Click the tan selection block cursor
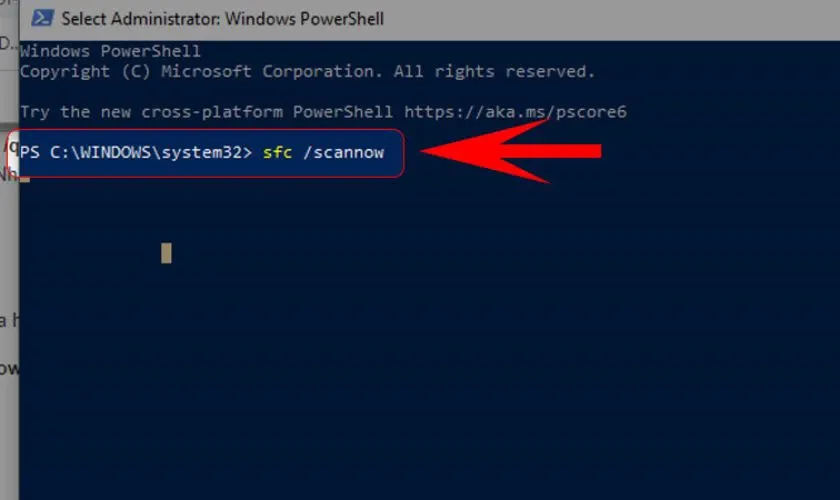Image resolution: width=840 pixels, height=500 pixels. (166, 253)
